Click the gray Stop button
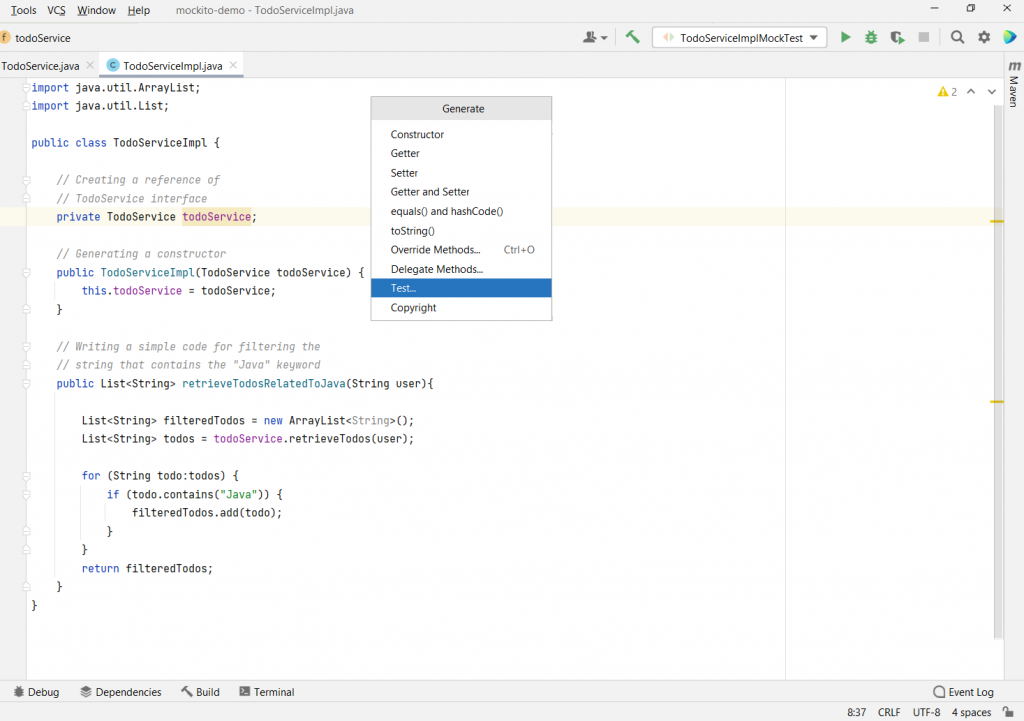The width and height of the screenshot is (1024, 721). click(924, 38)
